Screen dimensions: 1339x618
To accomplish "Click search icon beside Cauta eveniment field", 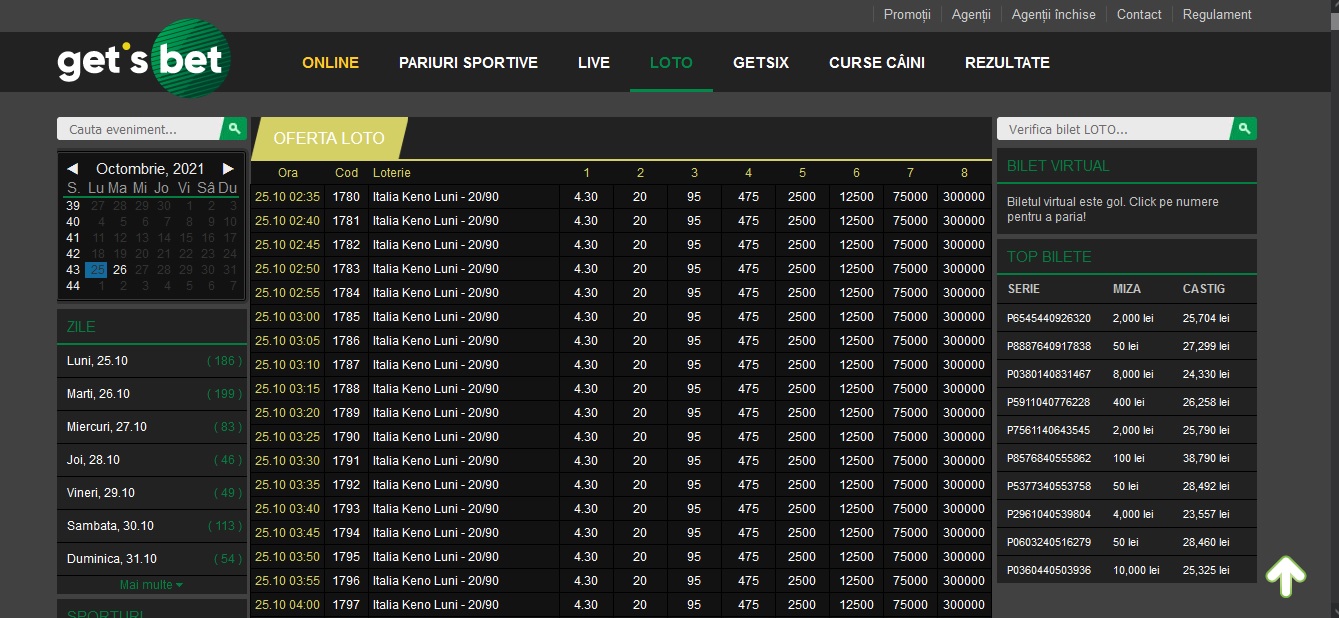I will tap(234, 129).
